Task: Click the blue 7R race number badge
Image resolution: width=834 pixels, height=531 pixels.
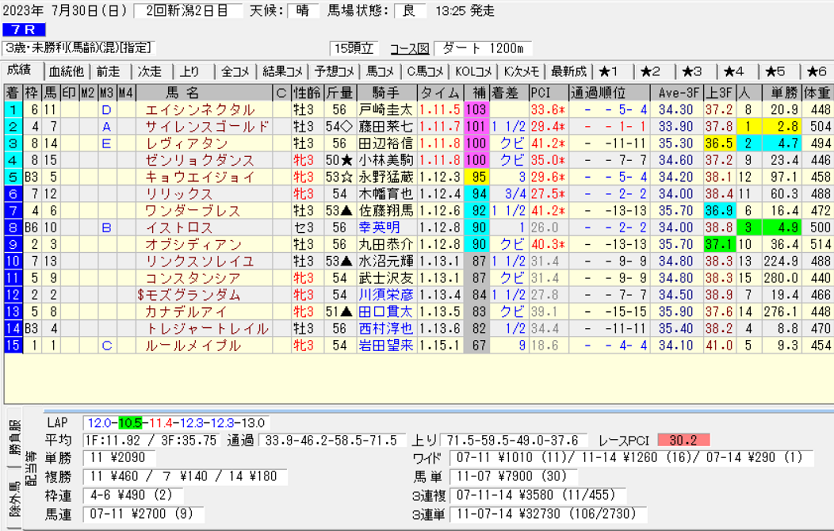Action: click(x=21, y=29)
